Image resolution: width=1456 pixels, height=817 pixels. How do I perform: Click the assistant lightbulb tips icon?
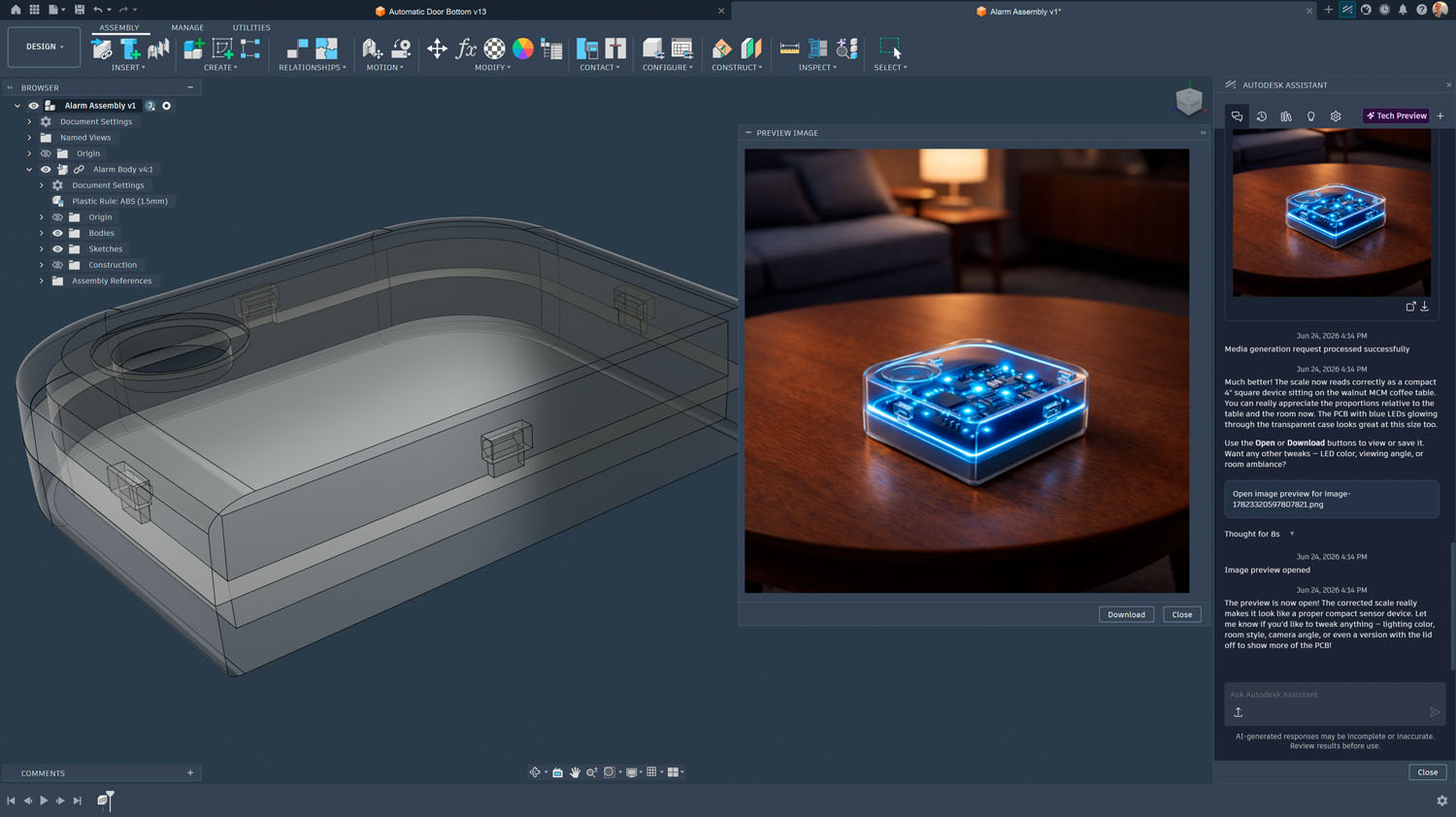coord(1310,116)
